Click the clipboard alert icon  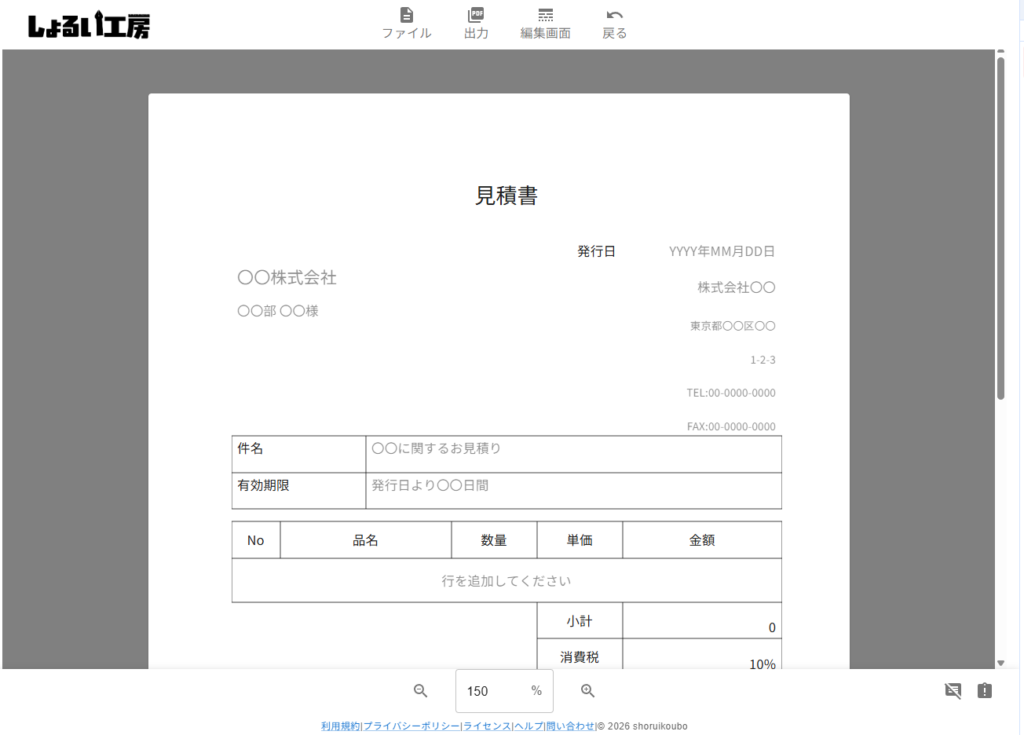tap(984, 690)
